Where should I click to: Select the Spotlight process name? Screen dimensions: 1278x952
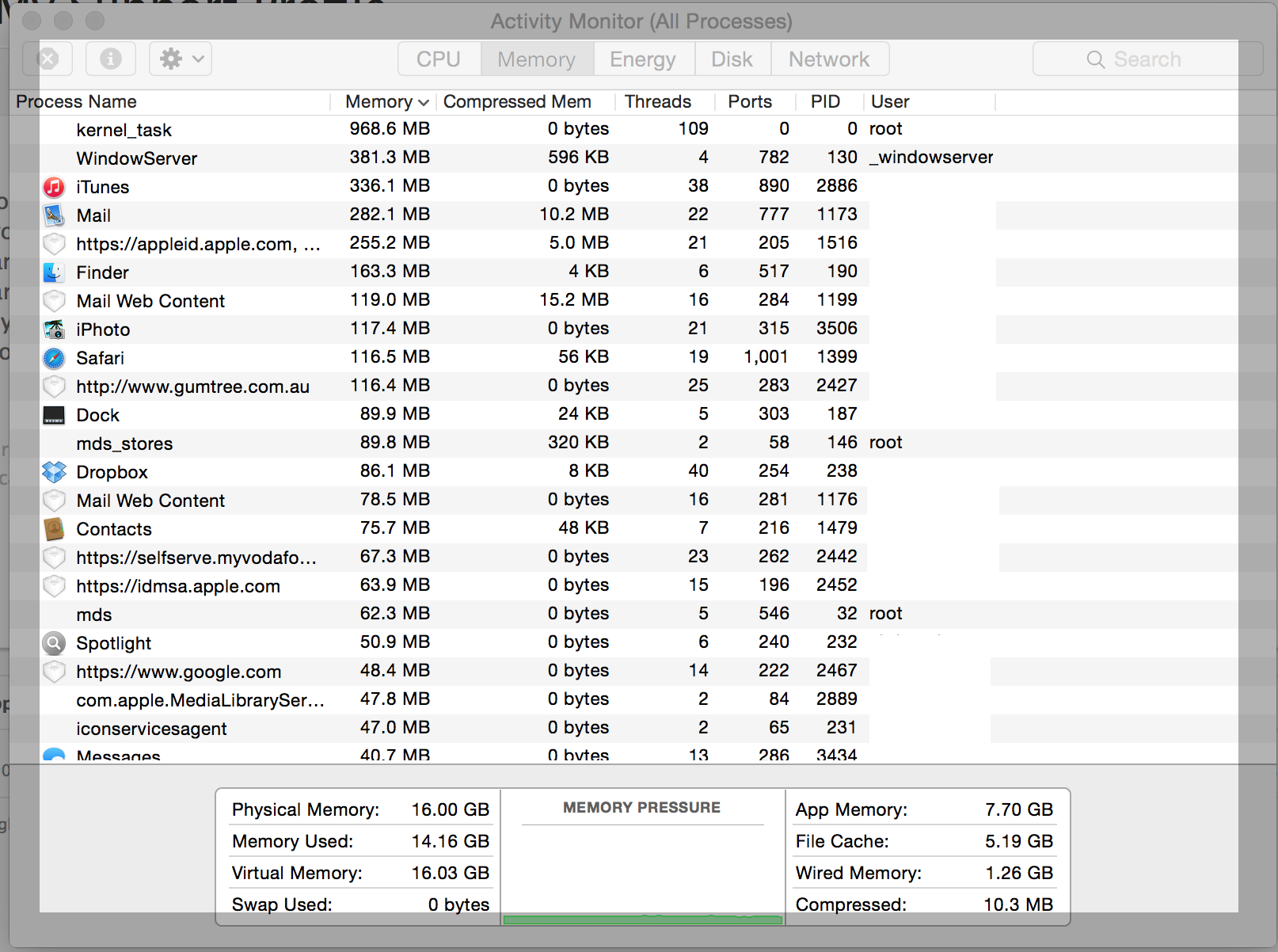pos(114,643)
